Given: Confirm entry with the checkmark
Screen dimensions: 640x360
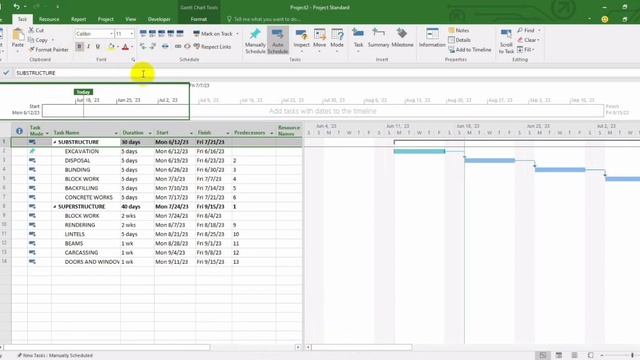Looking at the screenshot, I should pos(6,73).
